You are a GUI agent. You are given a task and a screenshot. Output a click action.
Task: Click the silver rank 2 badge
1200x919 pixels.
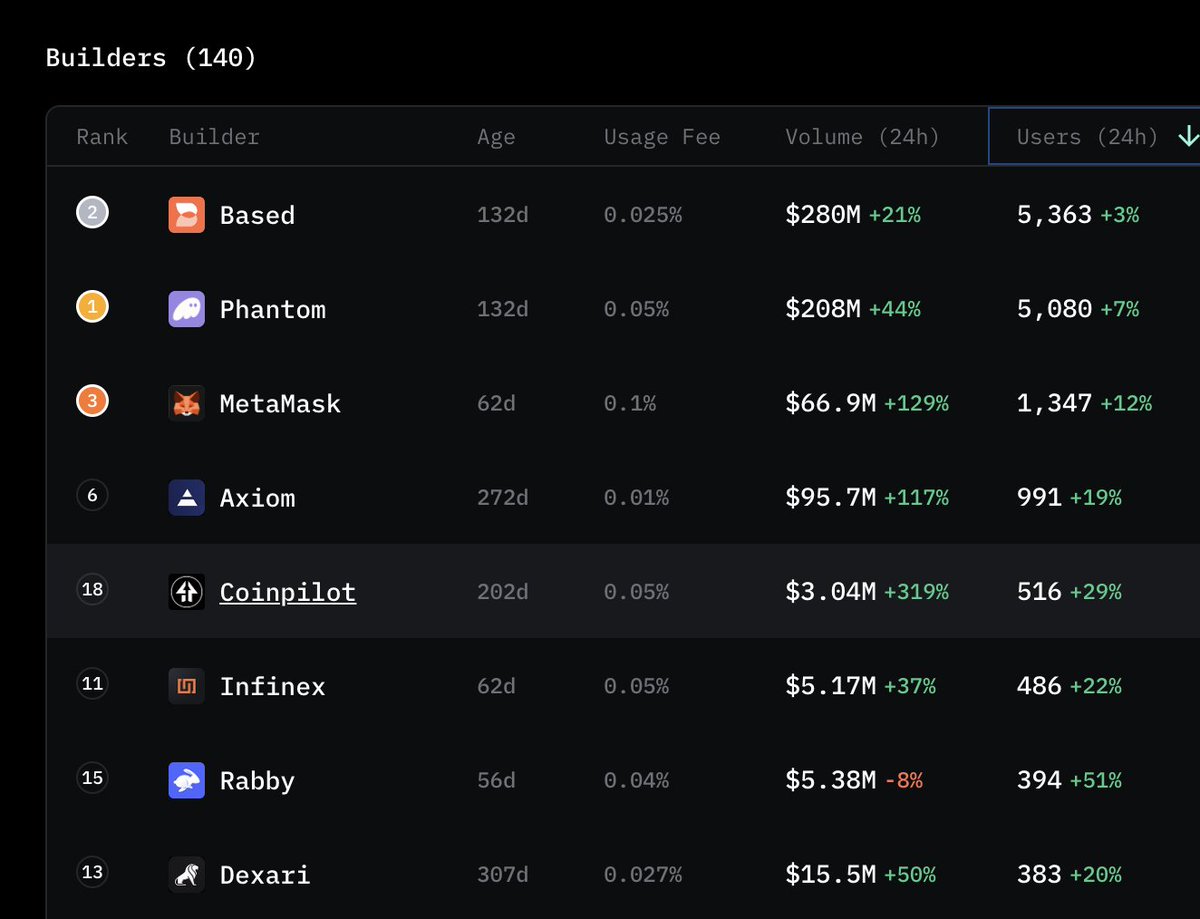click(92, 213)
